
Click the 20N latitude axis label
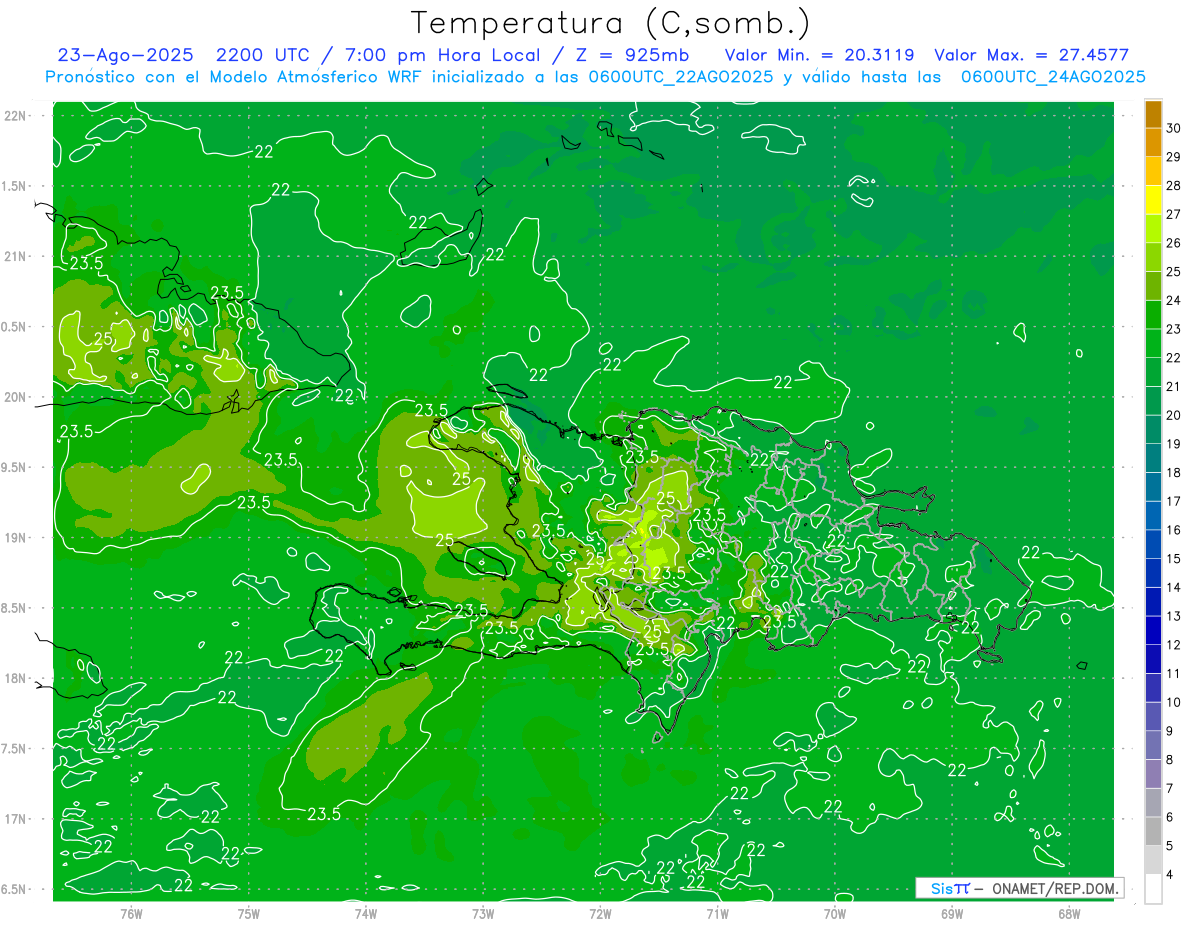tap(16, 397)
